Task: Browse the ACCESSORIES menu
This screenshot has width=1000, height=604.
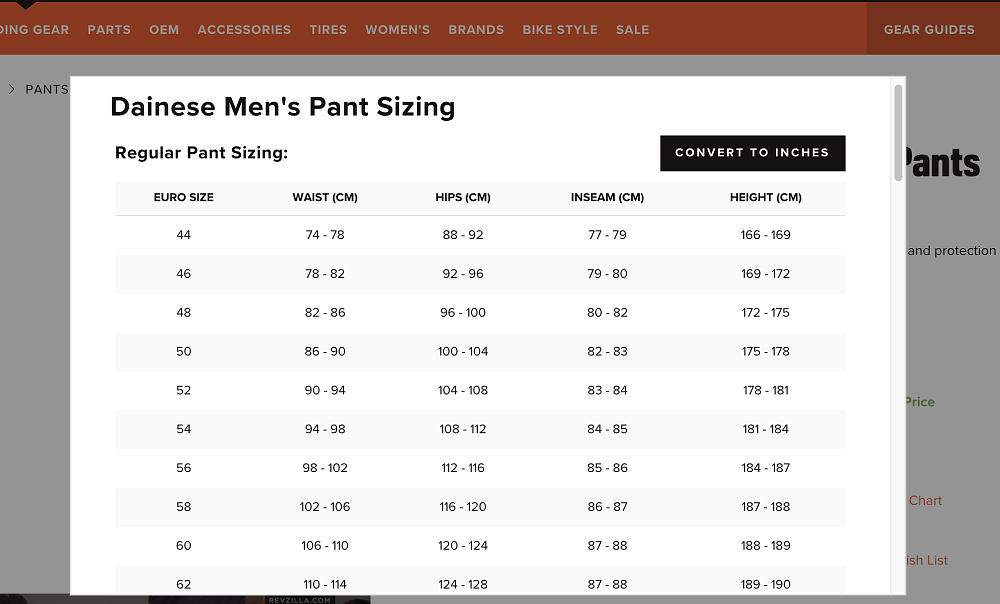Action: coord(244,29)
